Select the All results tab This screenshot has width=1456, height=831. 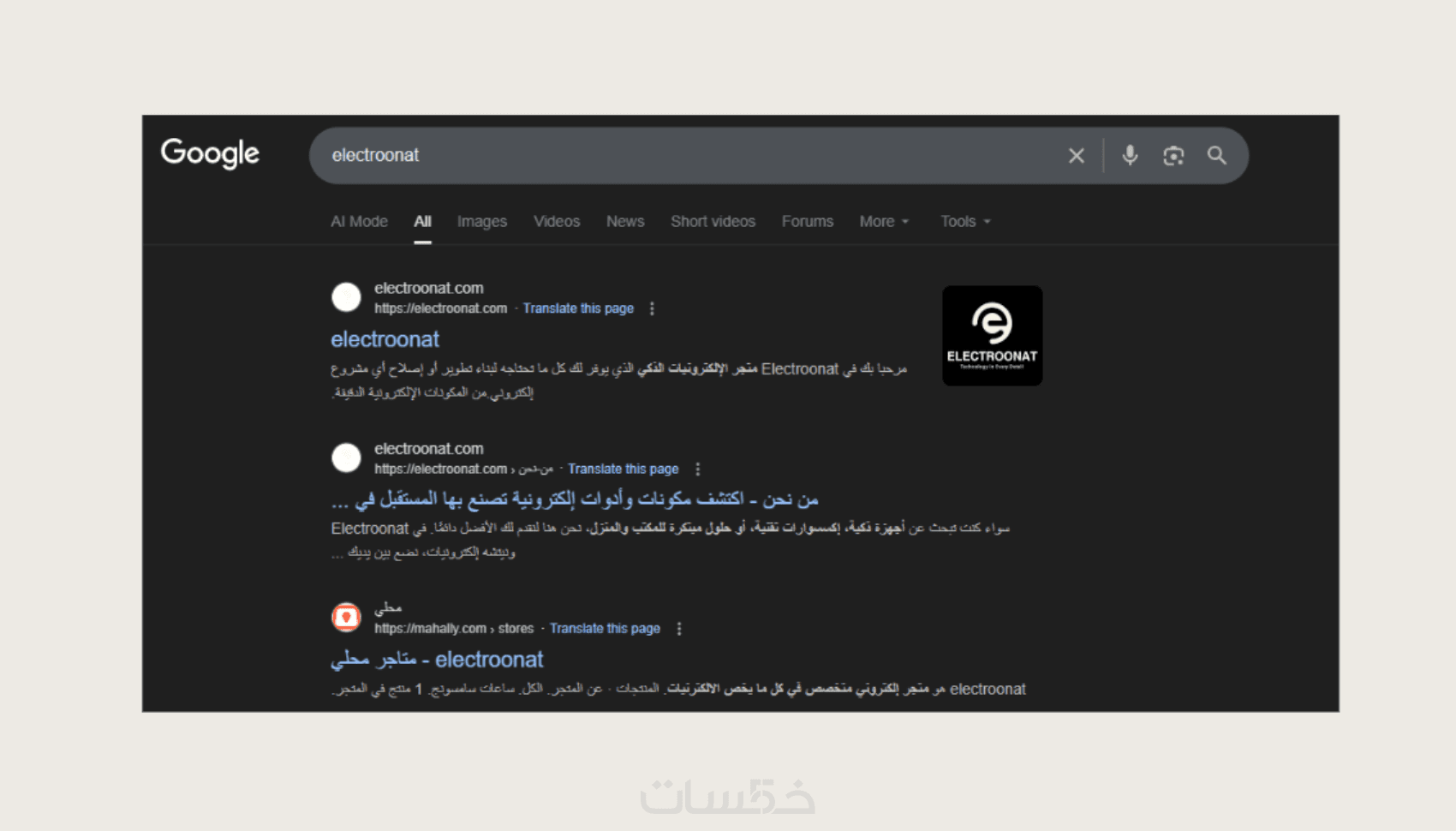pyautogui.click(x=423, y=221)
